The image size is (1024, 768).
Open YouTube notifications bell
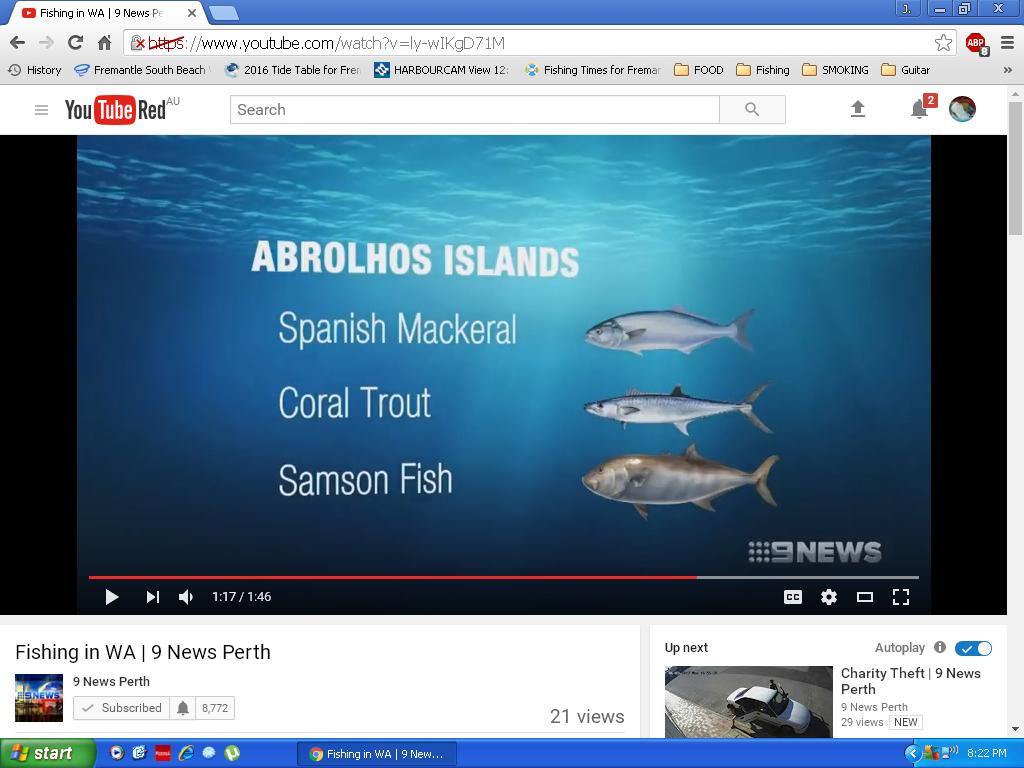tap(919, 109)
